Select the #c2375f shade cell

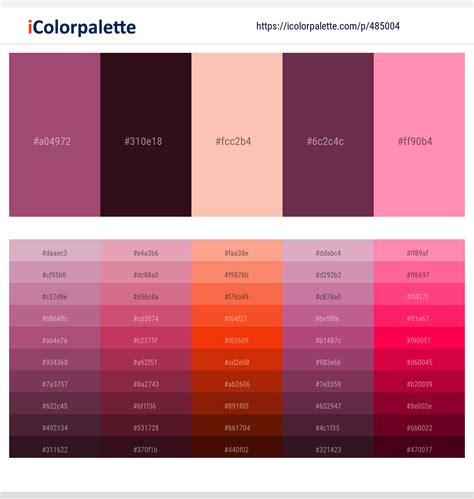click(146, 338)
